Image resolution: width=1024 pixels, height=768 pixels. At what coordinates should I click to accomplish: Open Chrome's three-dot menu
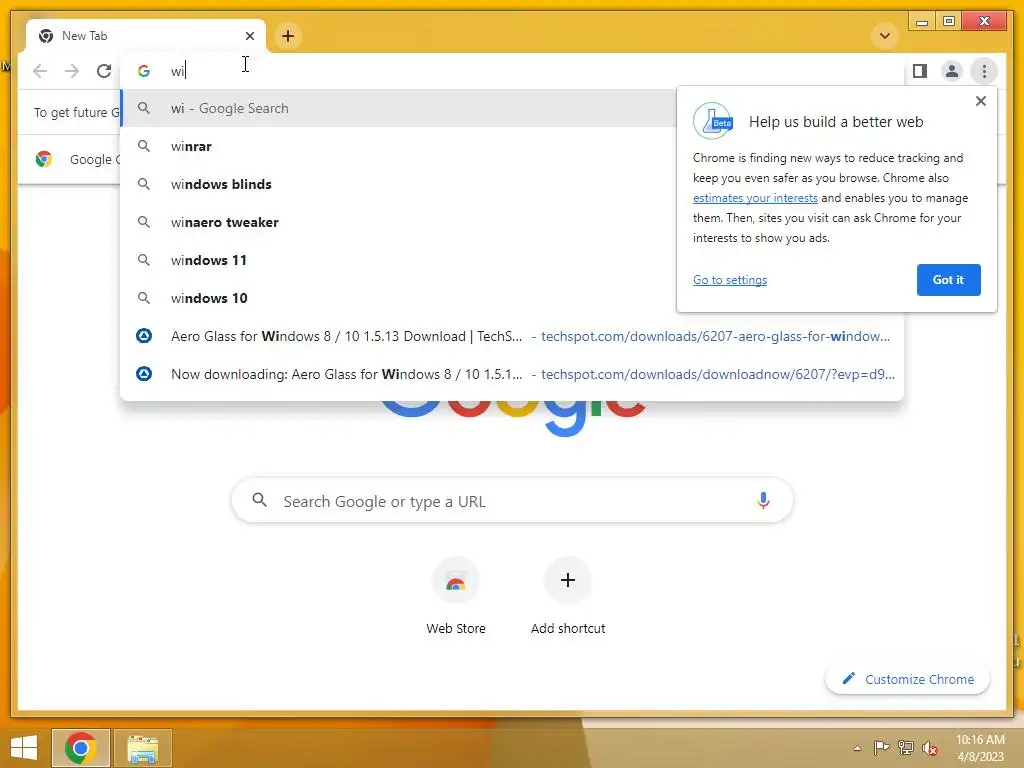pyautogui.click(x=984, y=71)
